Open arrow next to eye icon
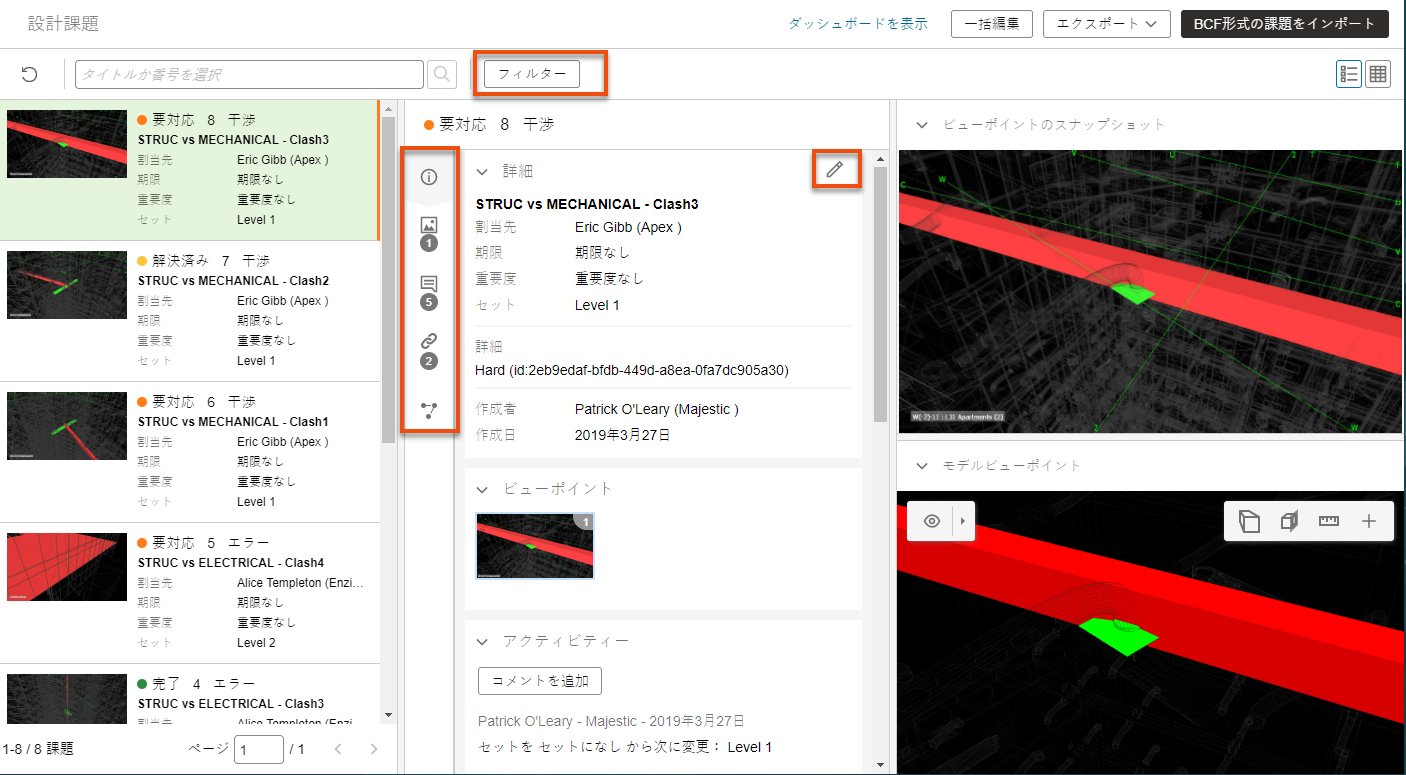This screenshot has width=1406, height=775. click(964, 521)
